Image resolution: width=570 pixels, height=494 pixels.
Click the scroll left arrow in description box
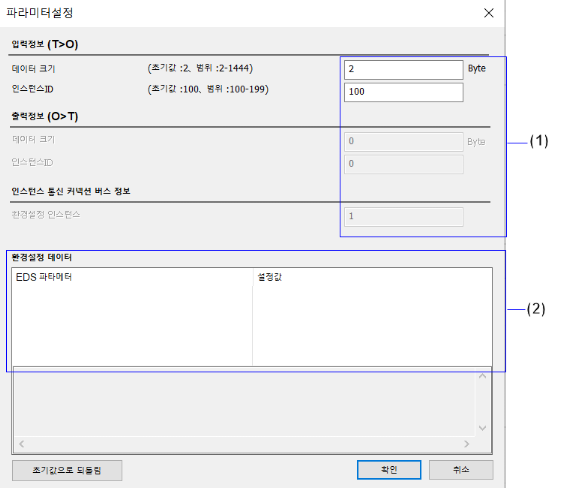[x=21, y=444]
